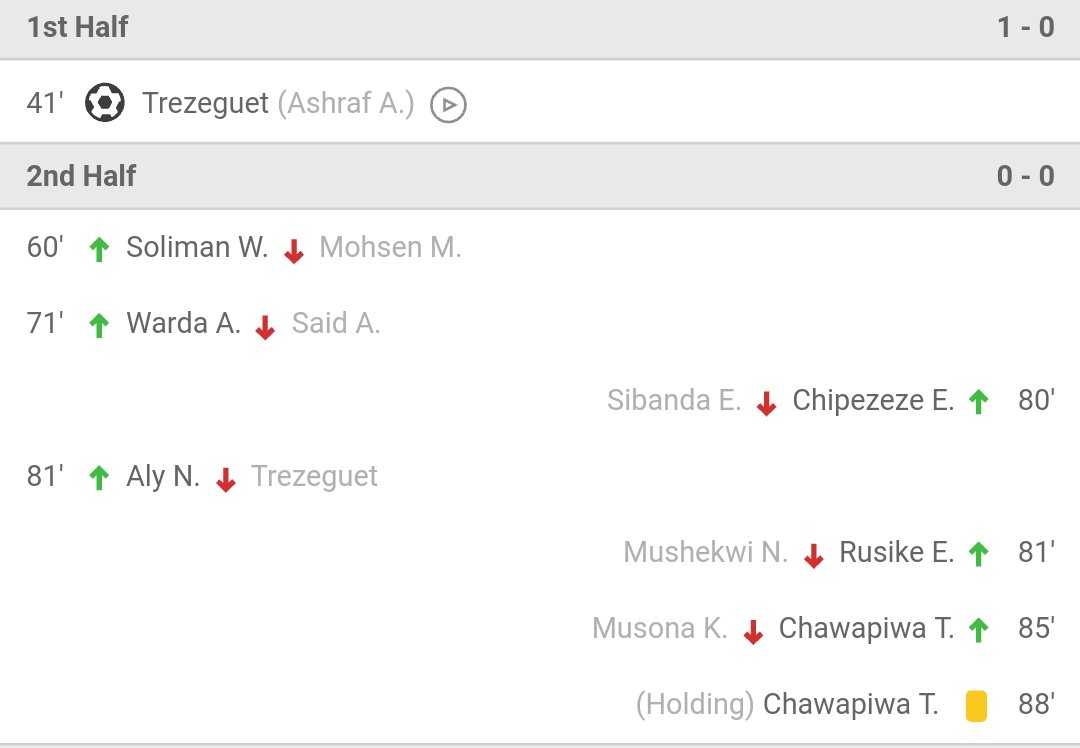
Task: Click the 88' Holding booking text
Action: 694,705
